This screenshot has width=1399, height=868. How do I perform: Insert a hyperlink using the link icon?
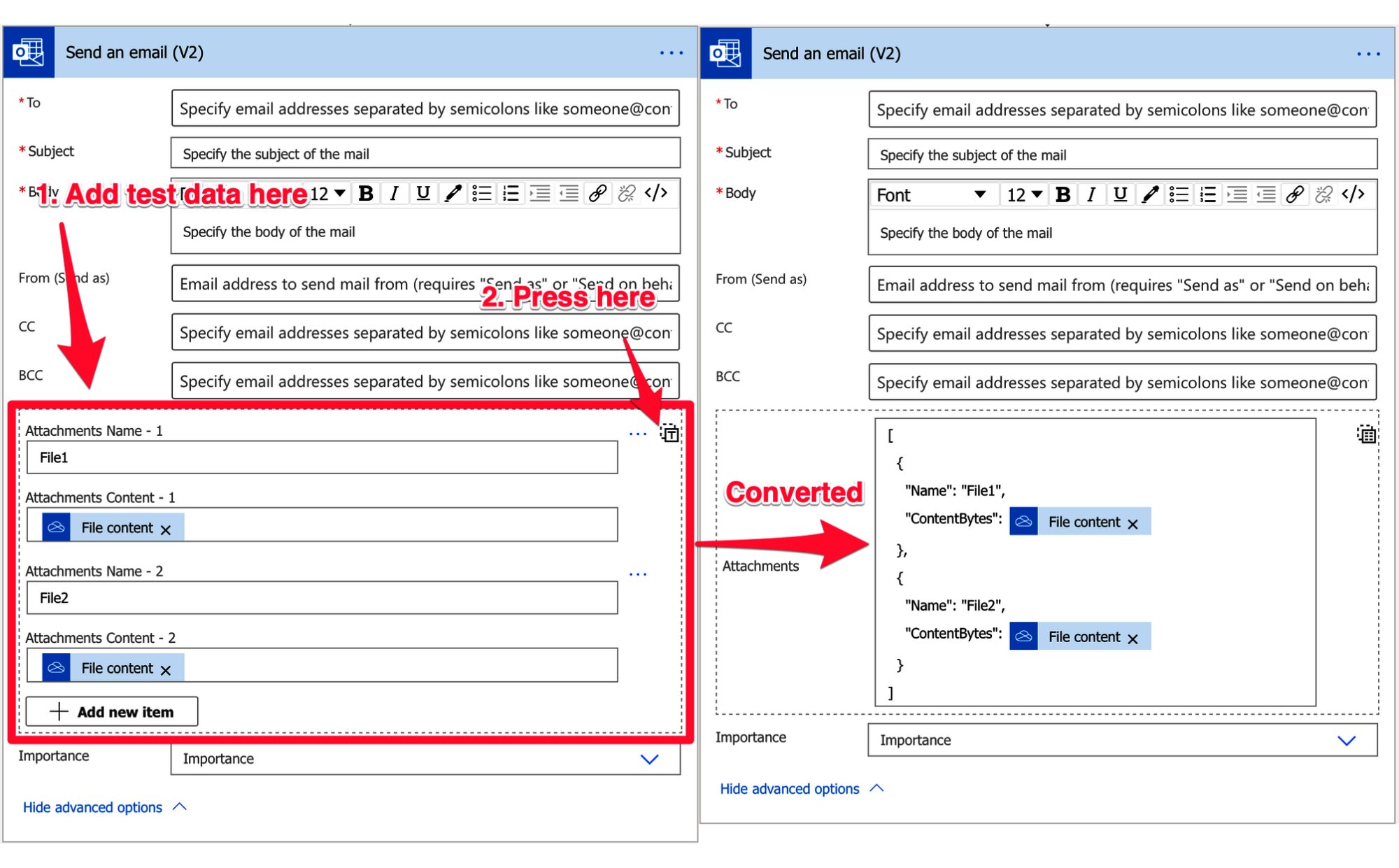pyautogui.click(x=597, y=194)
